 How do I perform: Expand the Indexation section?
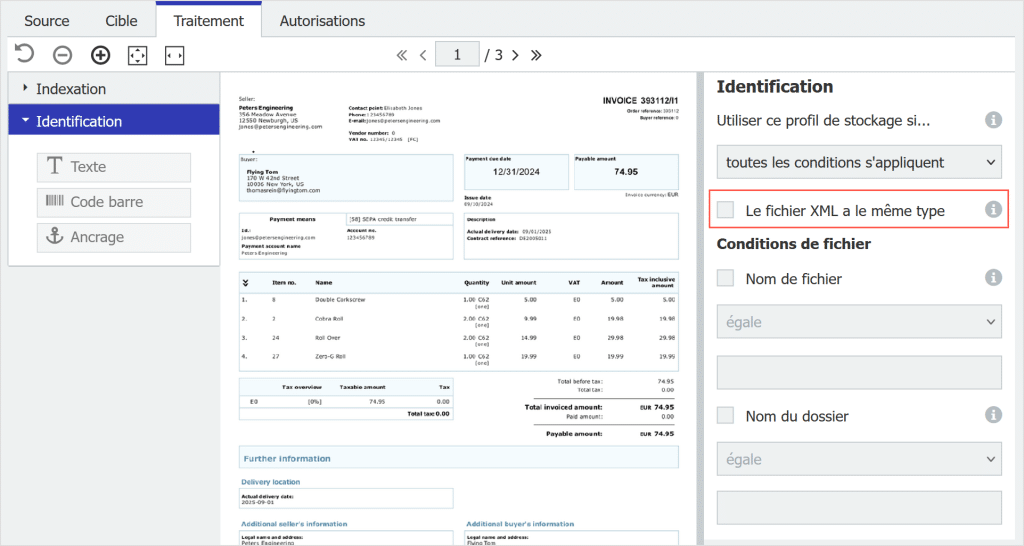[70, 89]
